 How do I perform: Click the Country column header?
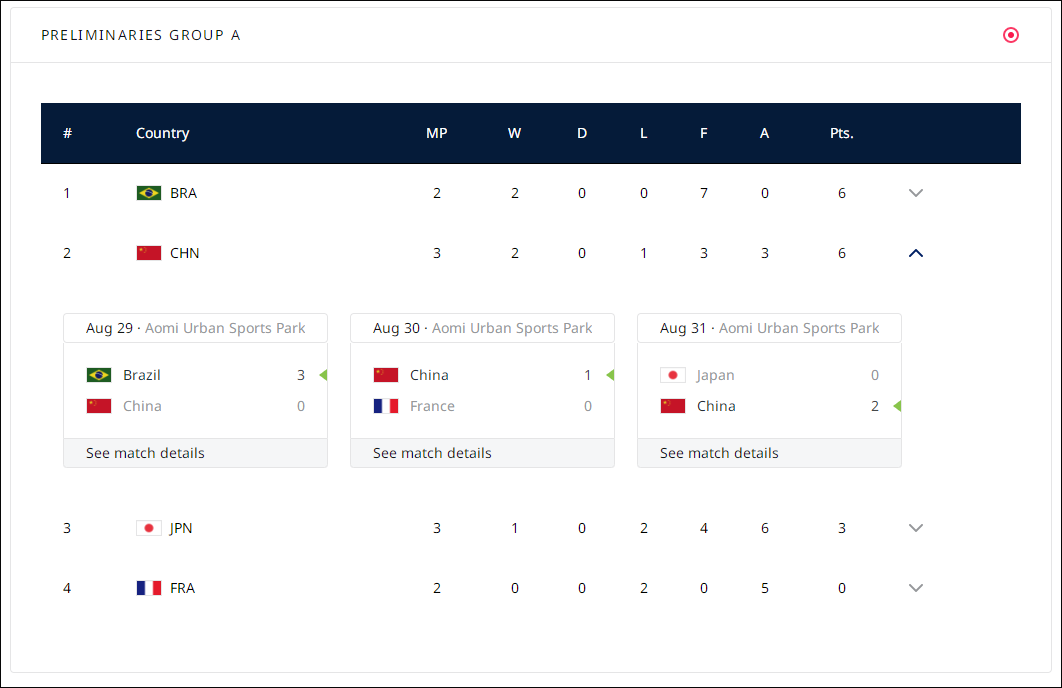tap(162, 133)
